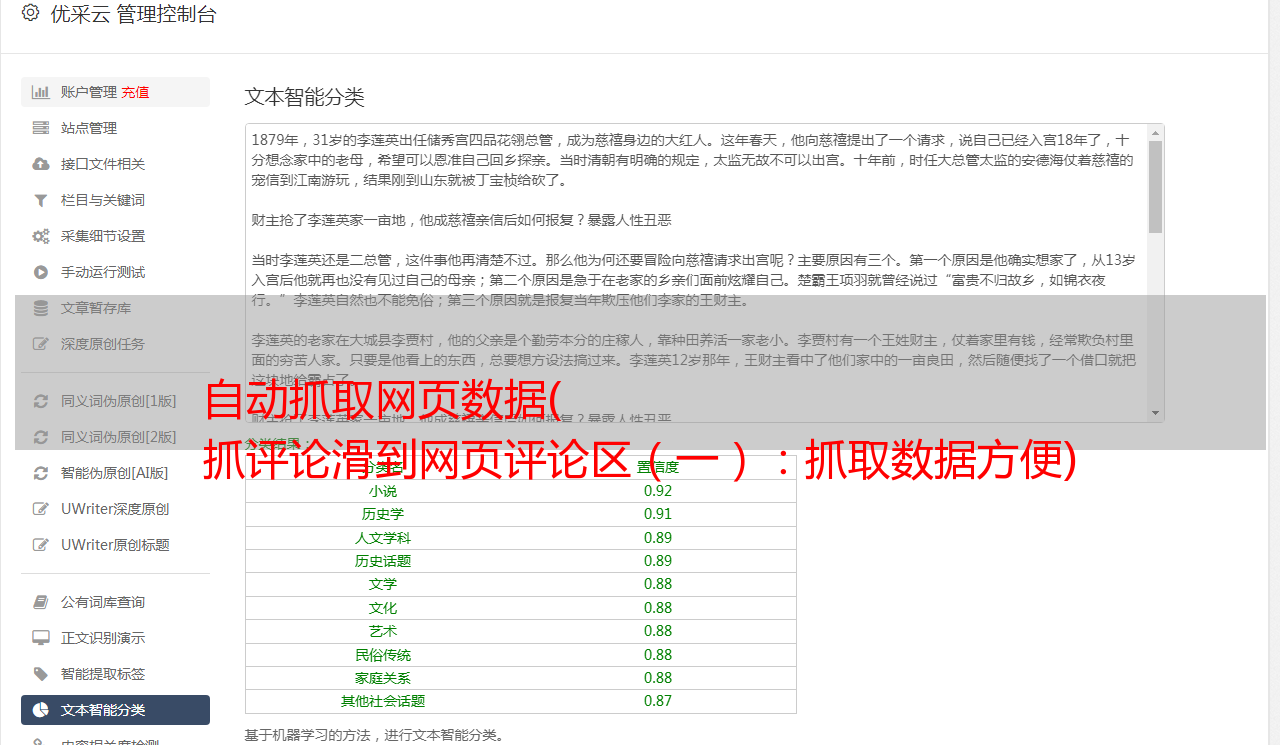The height and width of the screenshot is (745, 1280).
Task: Open 接口文件相关 in the sidebar
Action: 115,164
